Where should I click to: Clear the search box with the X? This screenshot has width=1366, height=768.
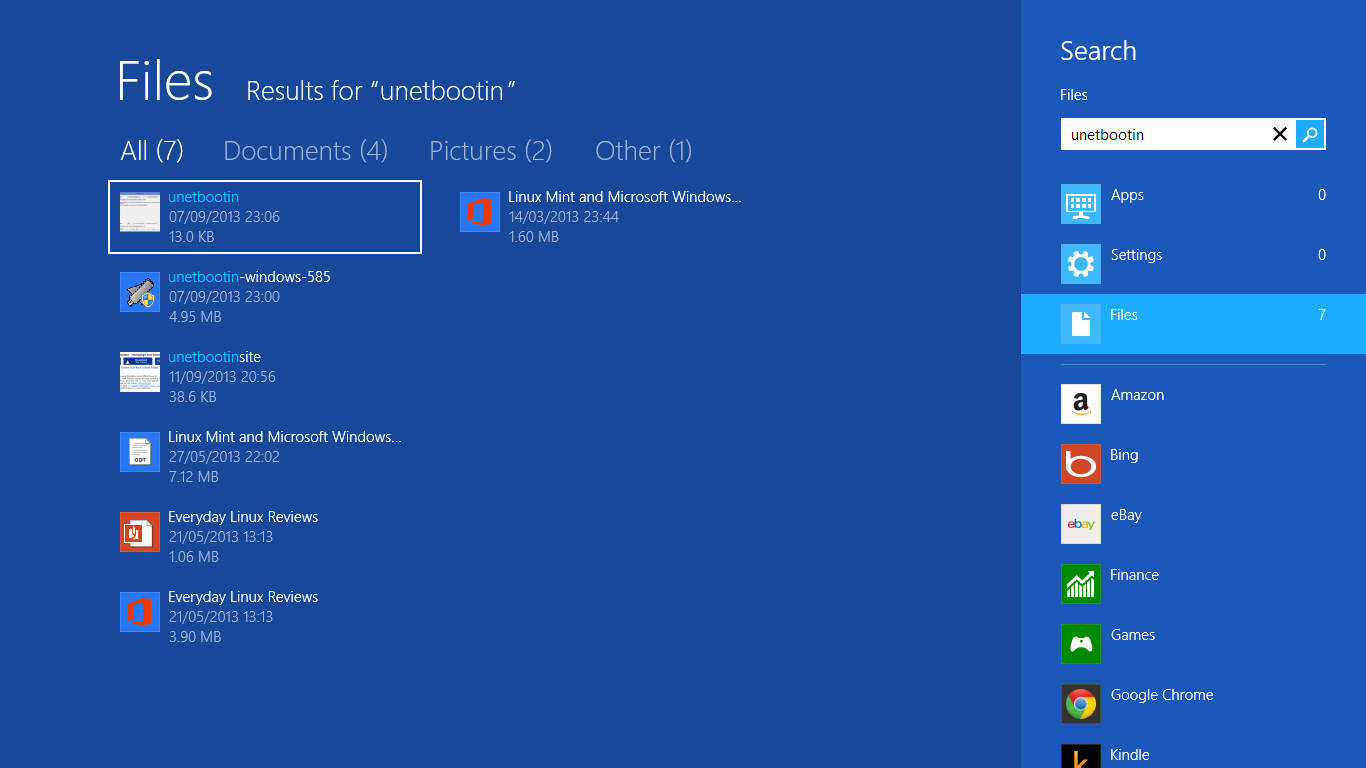[x=1280, y=134]
